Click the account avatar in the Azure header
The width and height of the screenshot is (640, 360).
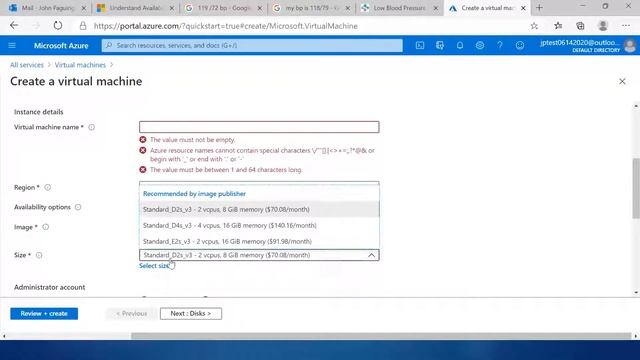[630, 45]
